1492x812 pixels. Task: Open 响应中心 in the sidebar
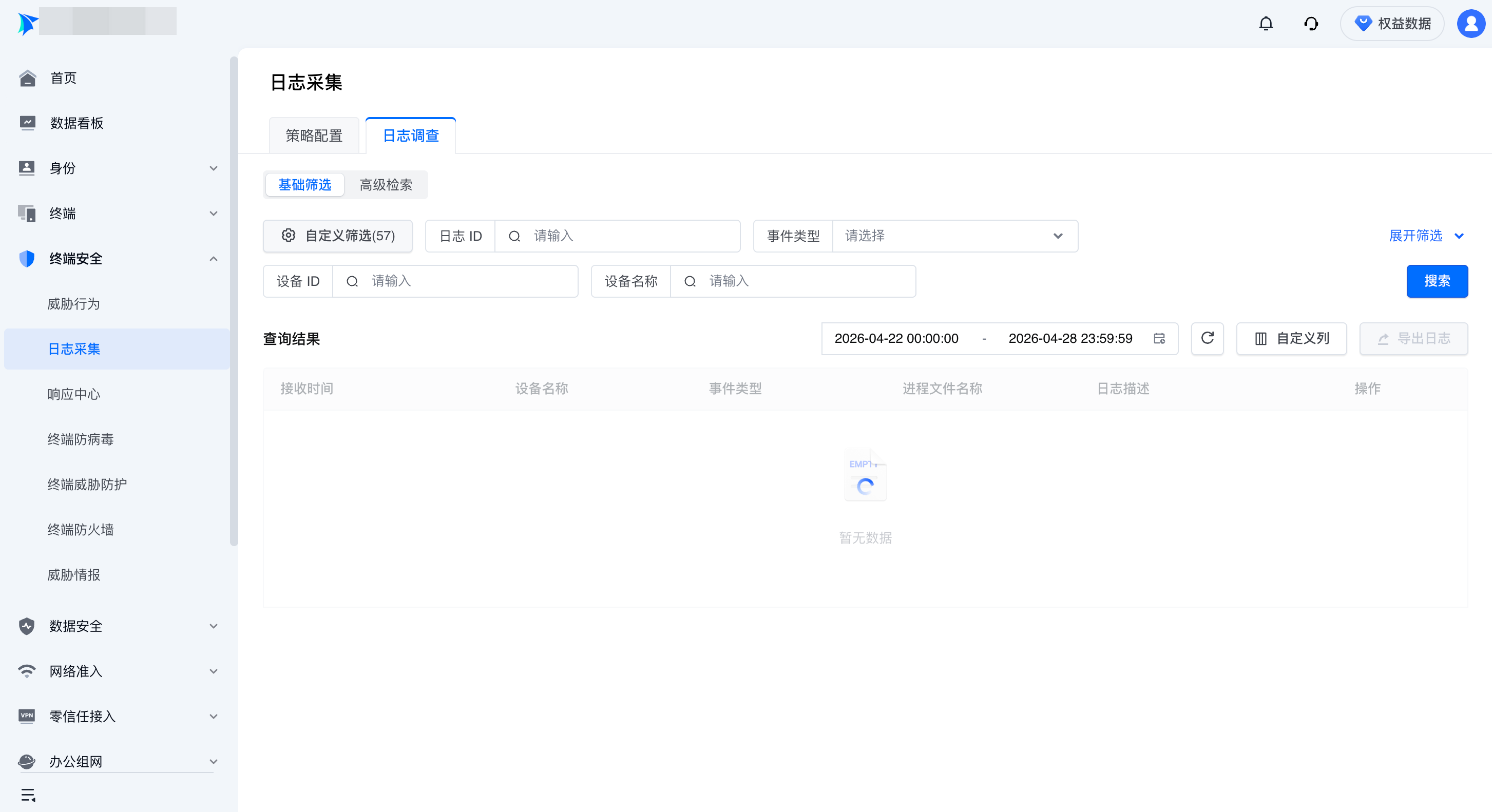point(73,394)
